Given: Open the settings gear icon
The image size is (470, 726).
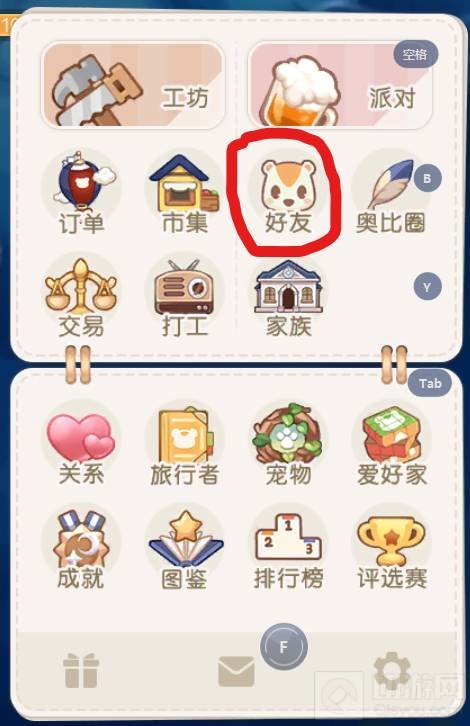Looking at the screenshot, I should point(392,671).
